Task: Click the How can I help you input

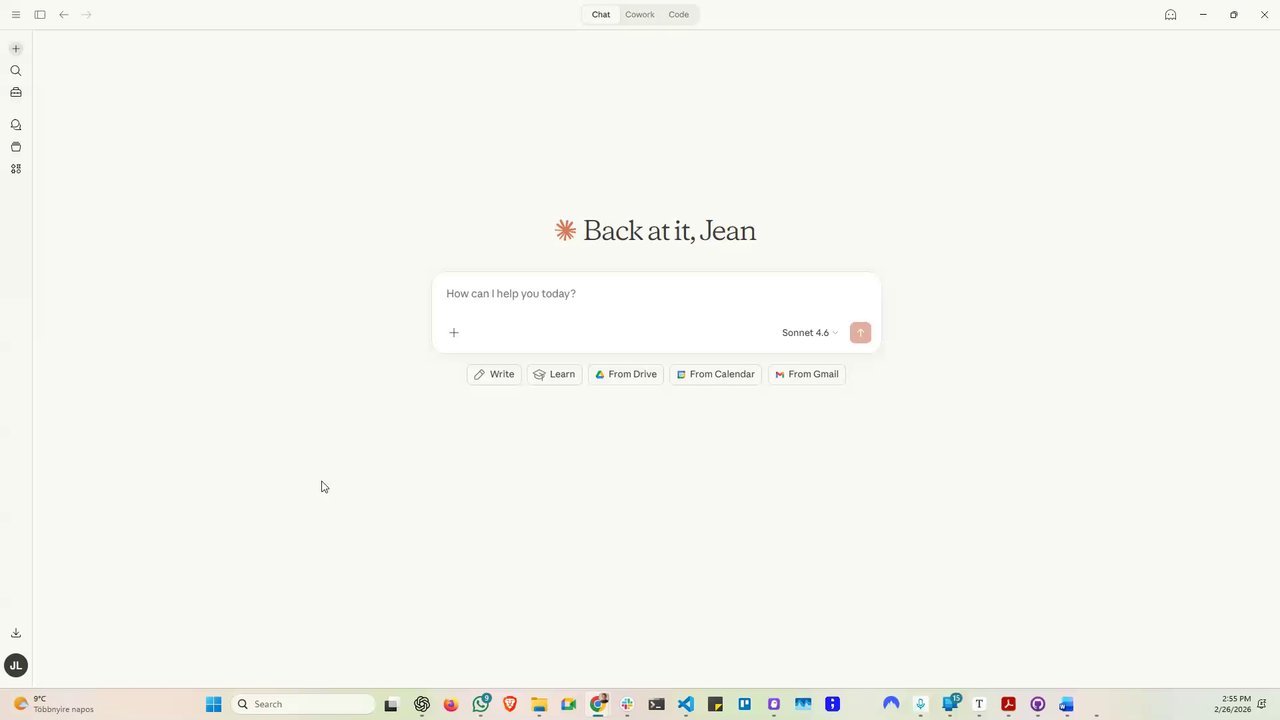Action: tap(656, 294)
